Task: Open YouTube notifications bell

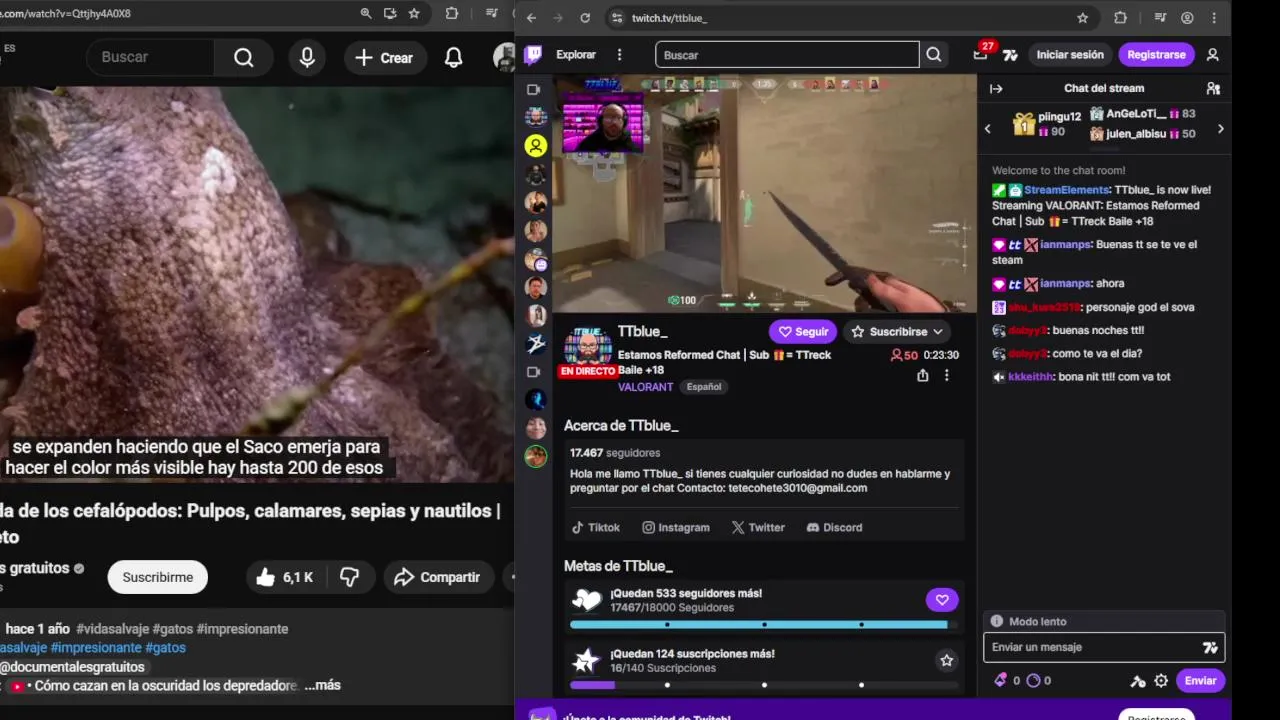Action: coord(453,58)
